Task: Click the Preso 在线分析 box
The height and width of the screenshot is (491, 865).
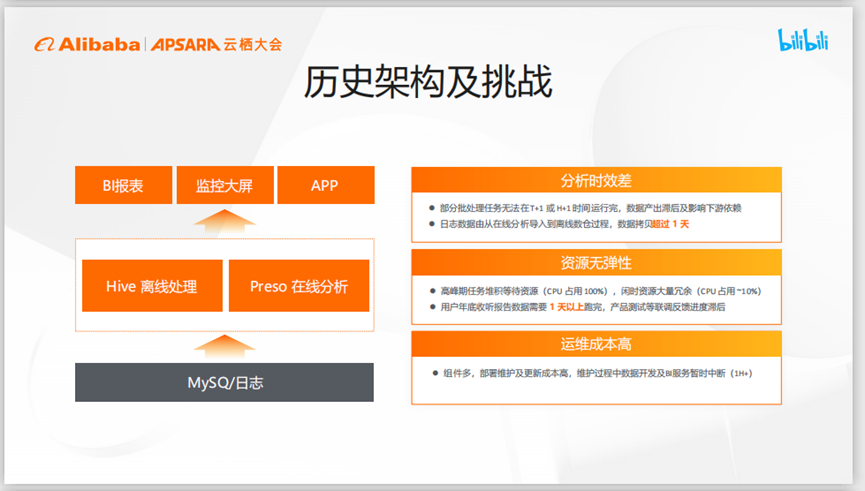Action: click(299, 286)
